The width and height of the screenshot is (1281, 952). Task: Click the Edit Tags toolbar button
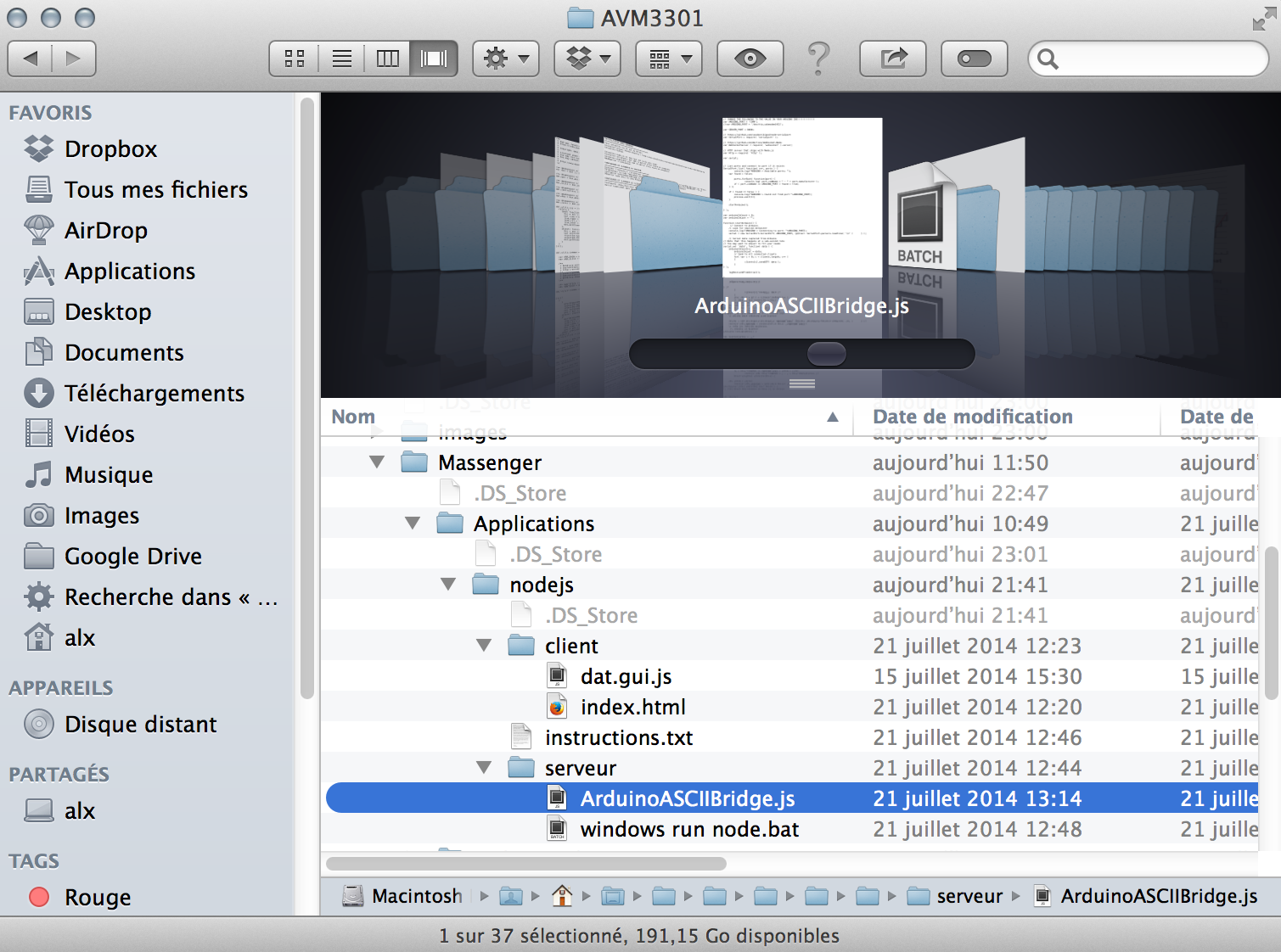[974, 59]
